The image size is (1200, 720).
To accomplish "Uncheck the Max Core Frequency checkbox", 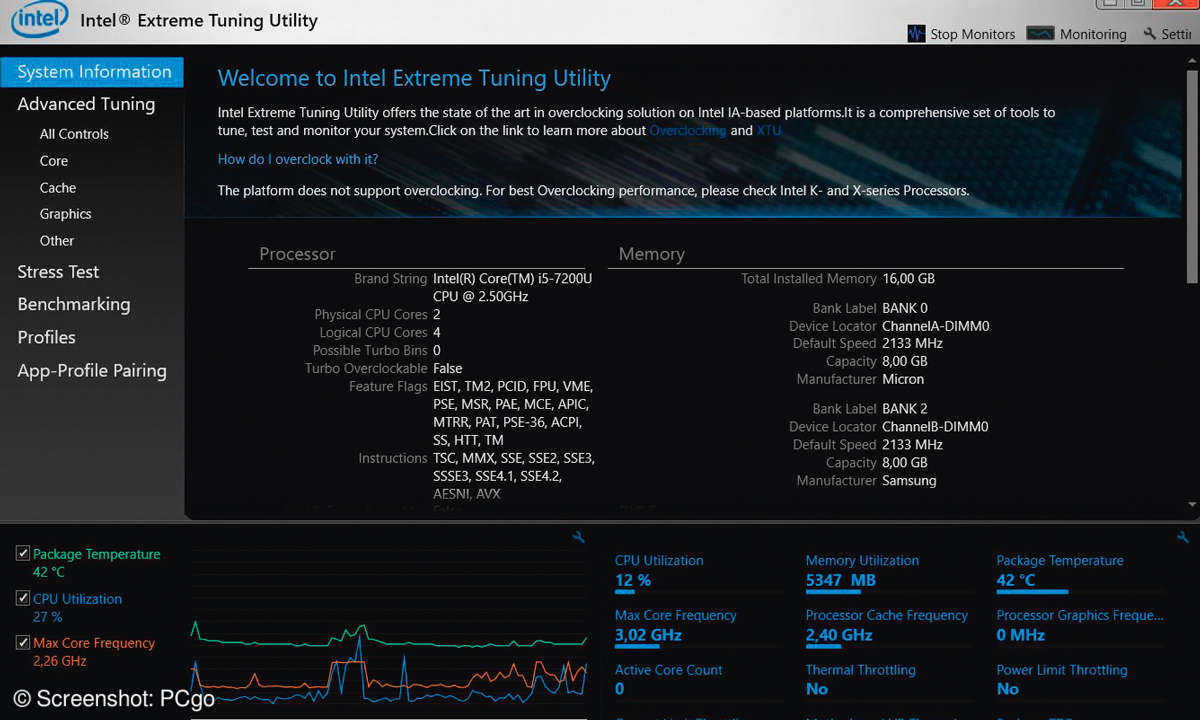I will (23, 642).
